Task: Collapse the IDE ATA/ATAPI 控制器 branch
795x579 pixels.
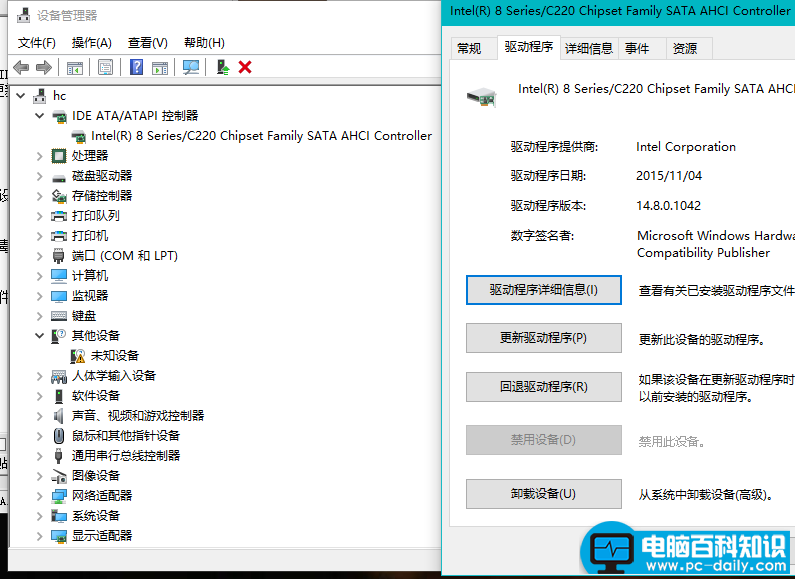Action: pyautogui.click(x=40, y=116)
